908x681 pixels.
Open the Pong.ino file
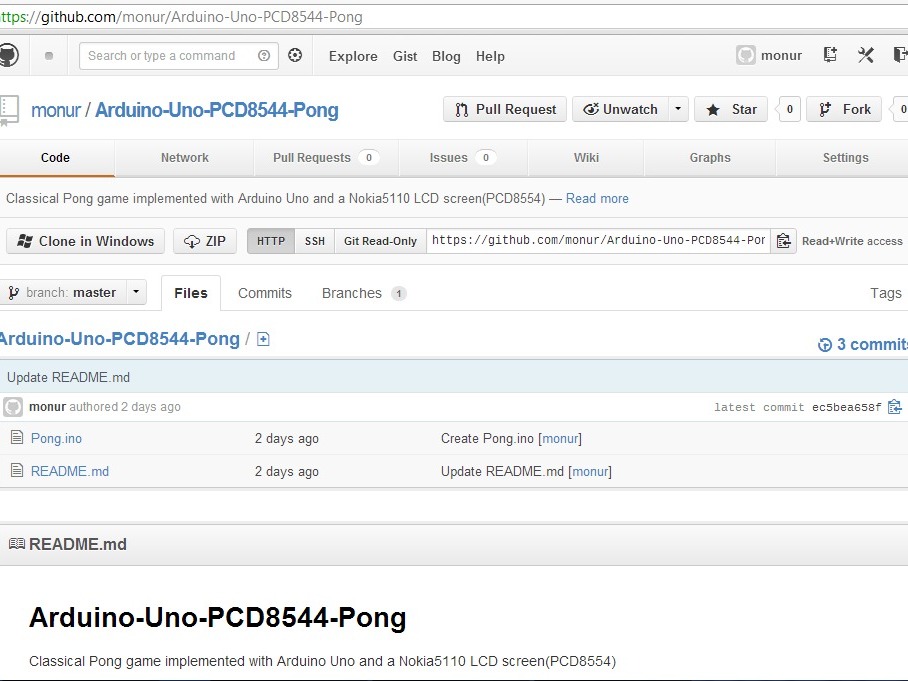pyautogui.click(x=56, y=438)
